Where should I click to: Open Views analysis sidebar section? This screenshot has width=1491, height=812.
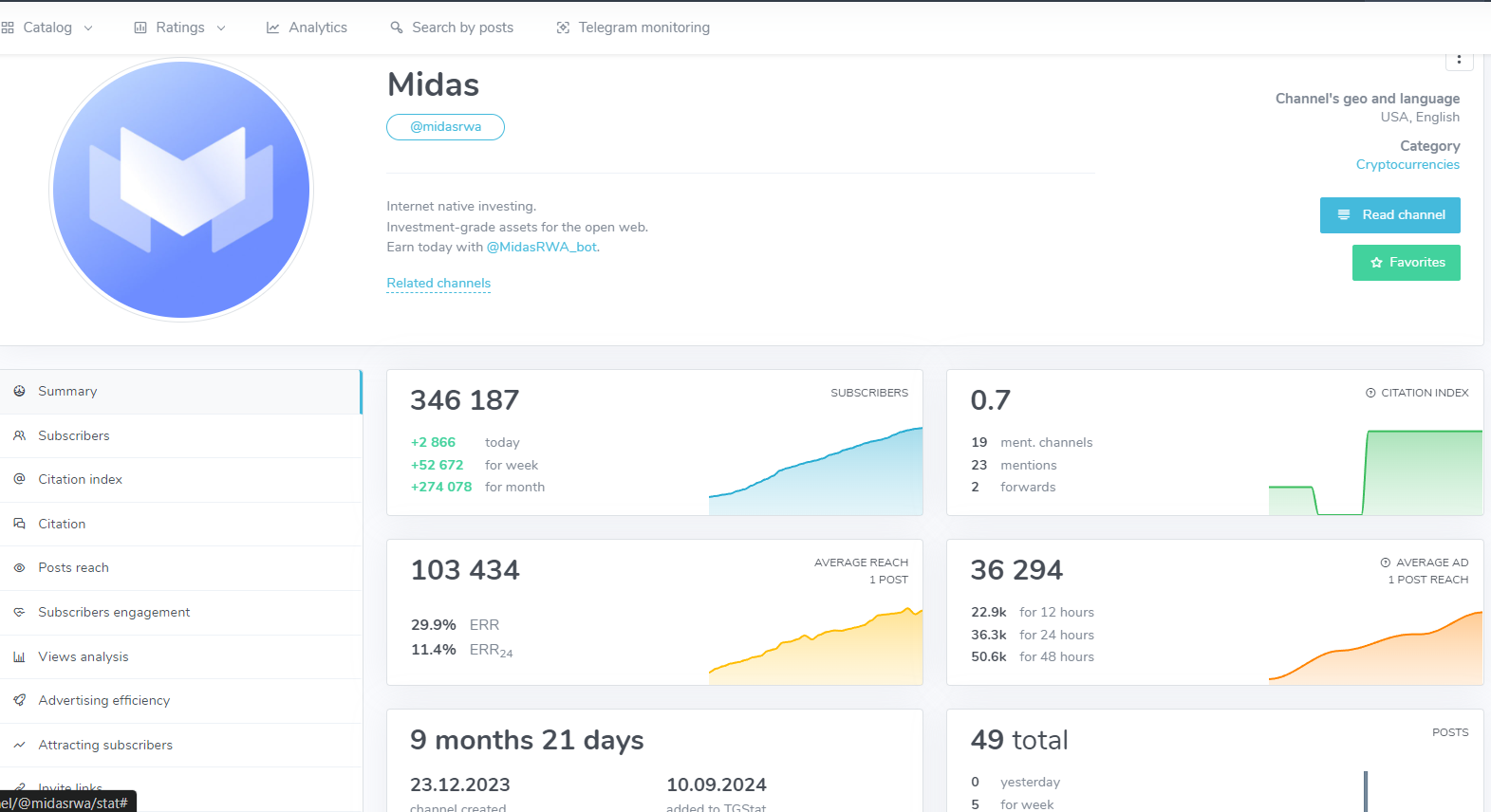[180, 656]
